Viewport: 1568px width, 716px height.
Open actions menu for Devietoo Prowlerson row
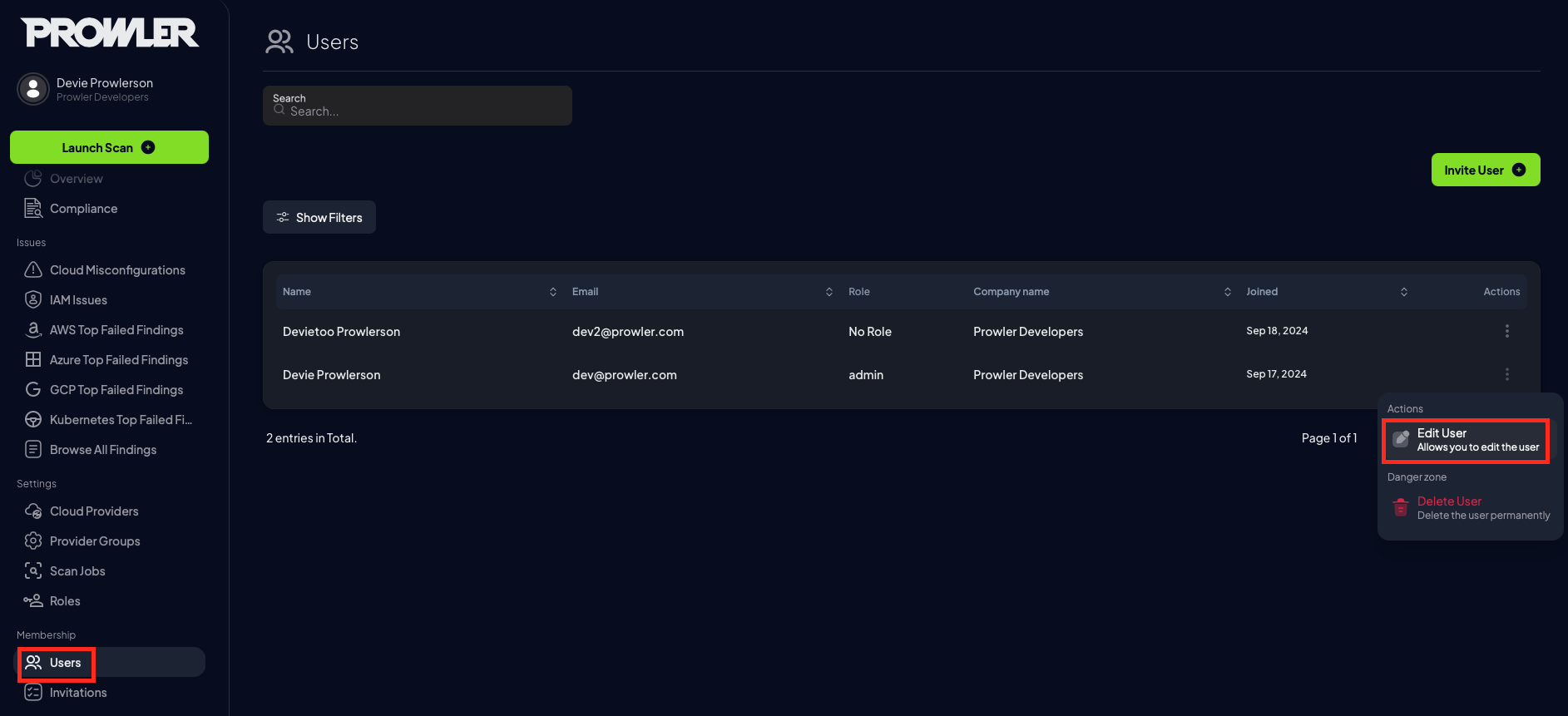pyautogui.click(x=1506, y=331)
